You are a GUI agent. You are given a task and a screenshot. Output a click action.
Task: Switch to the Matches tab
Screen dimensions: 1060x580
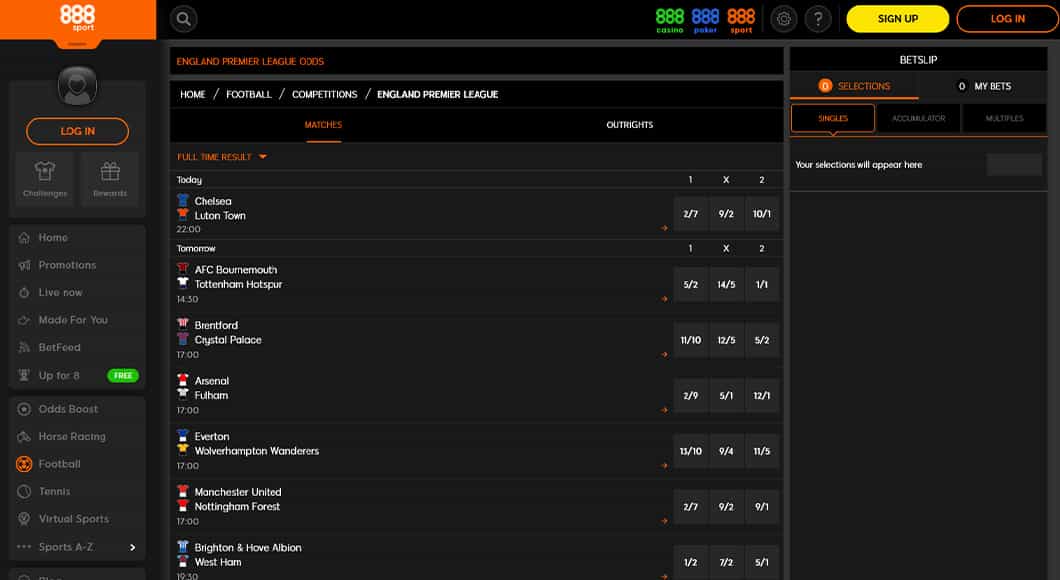323,125
